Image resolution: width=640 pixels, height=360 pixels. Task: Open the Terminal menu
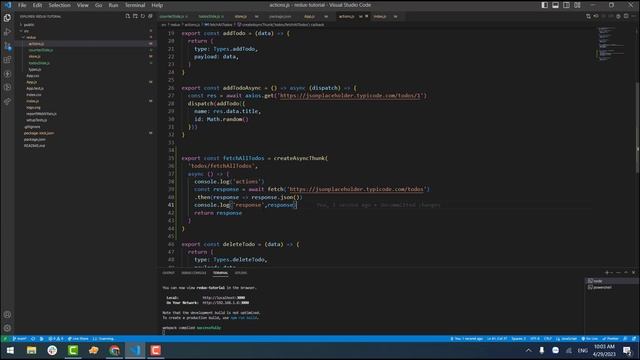(135, 5)
